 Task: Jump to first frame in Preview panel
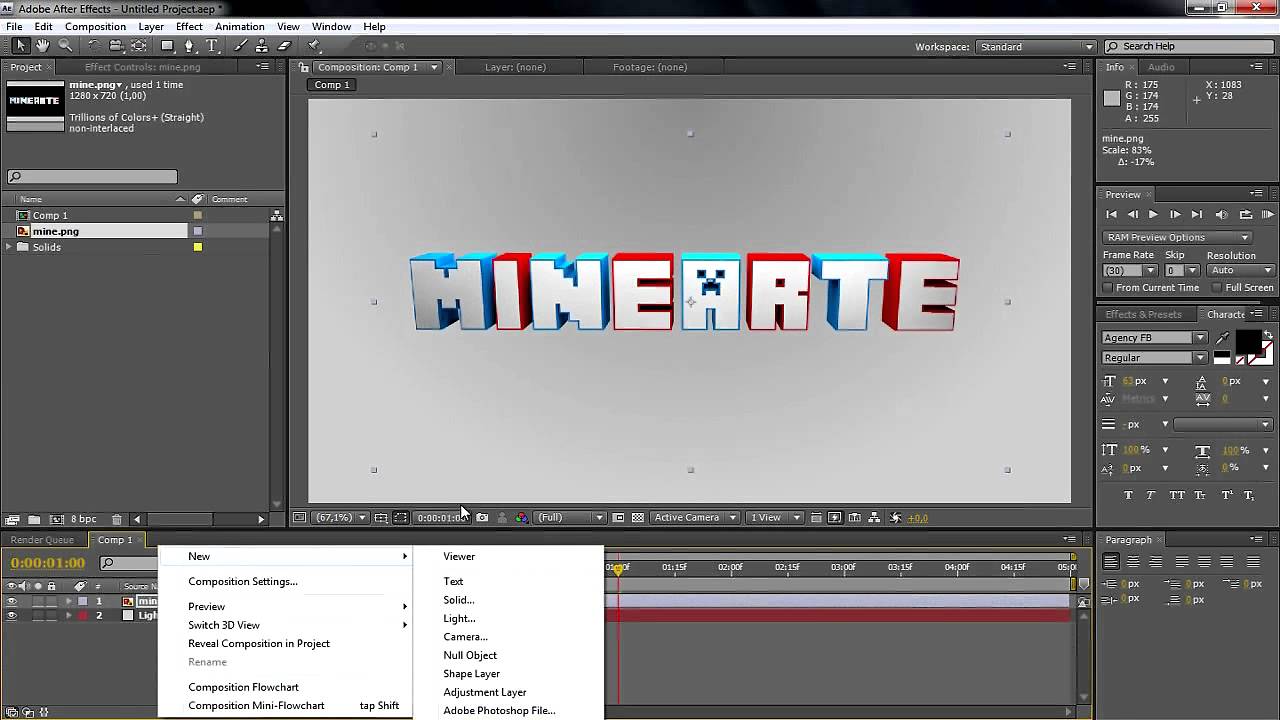(x=1111, y=215)
